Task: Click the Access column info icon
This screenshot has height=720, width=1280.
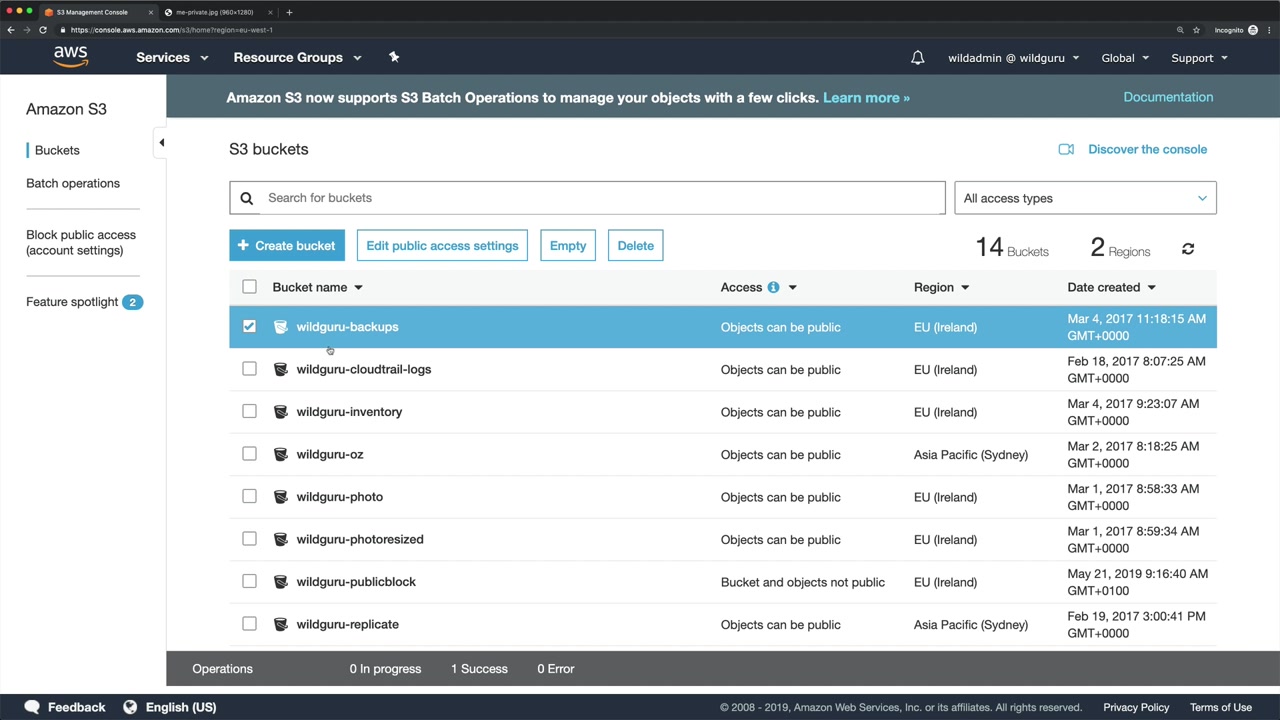Action: point(773,287)
